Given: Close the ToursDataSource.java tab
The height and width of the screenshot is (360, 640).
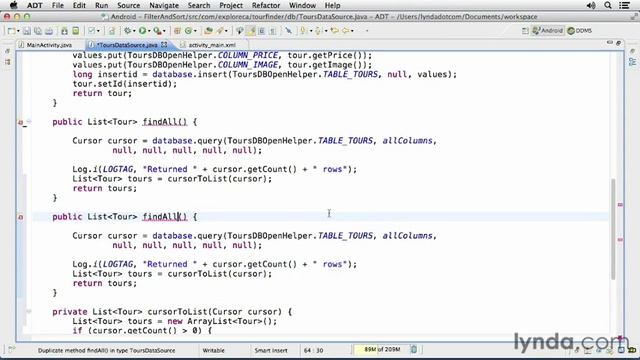Looking at the screenshot, I should click(164, 44).
